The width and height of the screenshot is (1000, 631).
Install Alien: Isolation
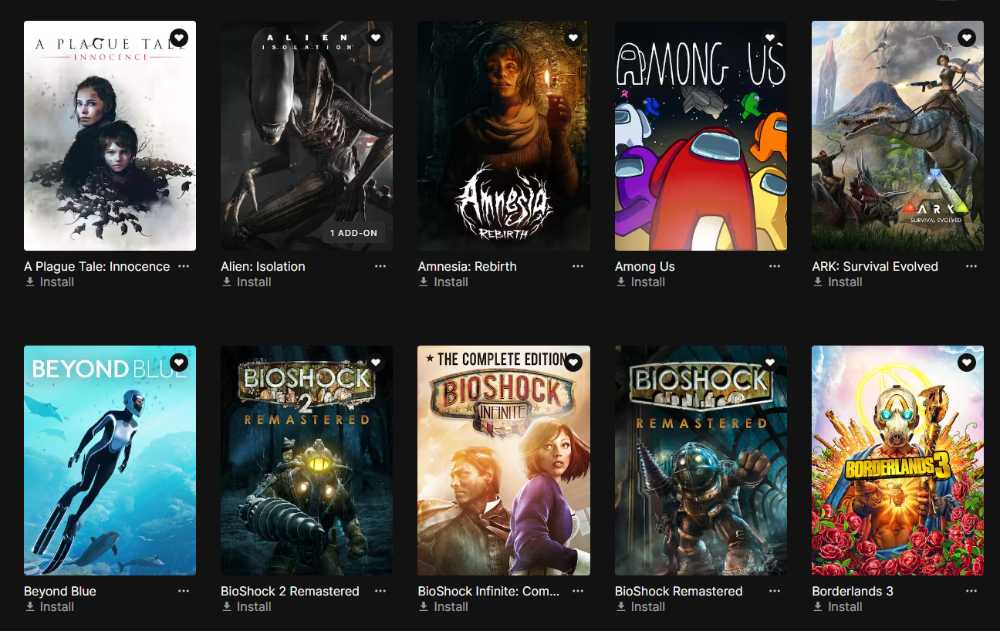point(246,282)
